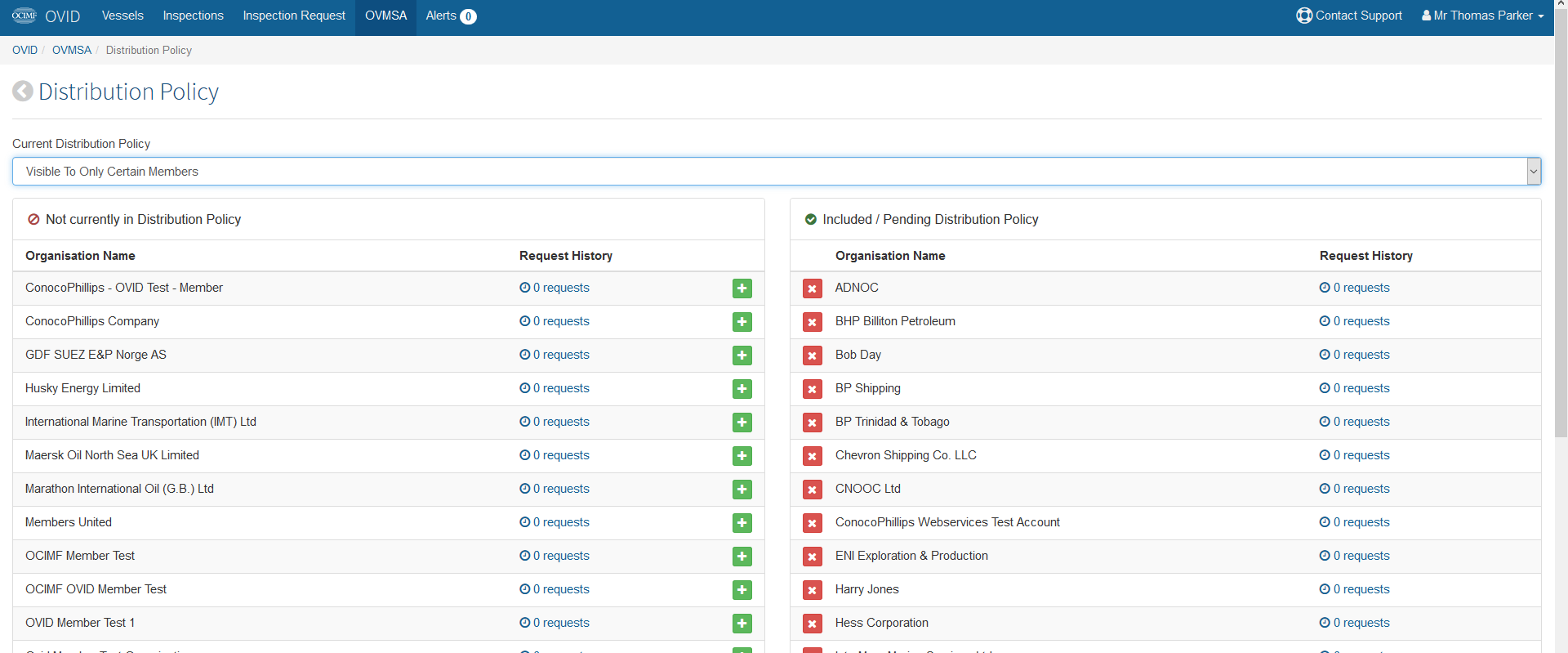View request history for OCIMF Member Test
Screen dimensions: 1568x653
click(x=555, y=556)
